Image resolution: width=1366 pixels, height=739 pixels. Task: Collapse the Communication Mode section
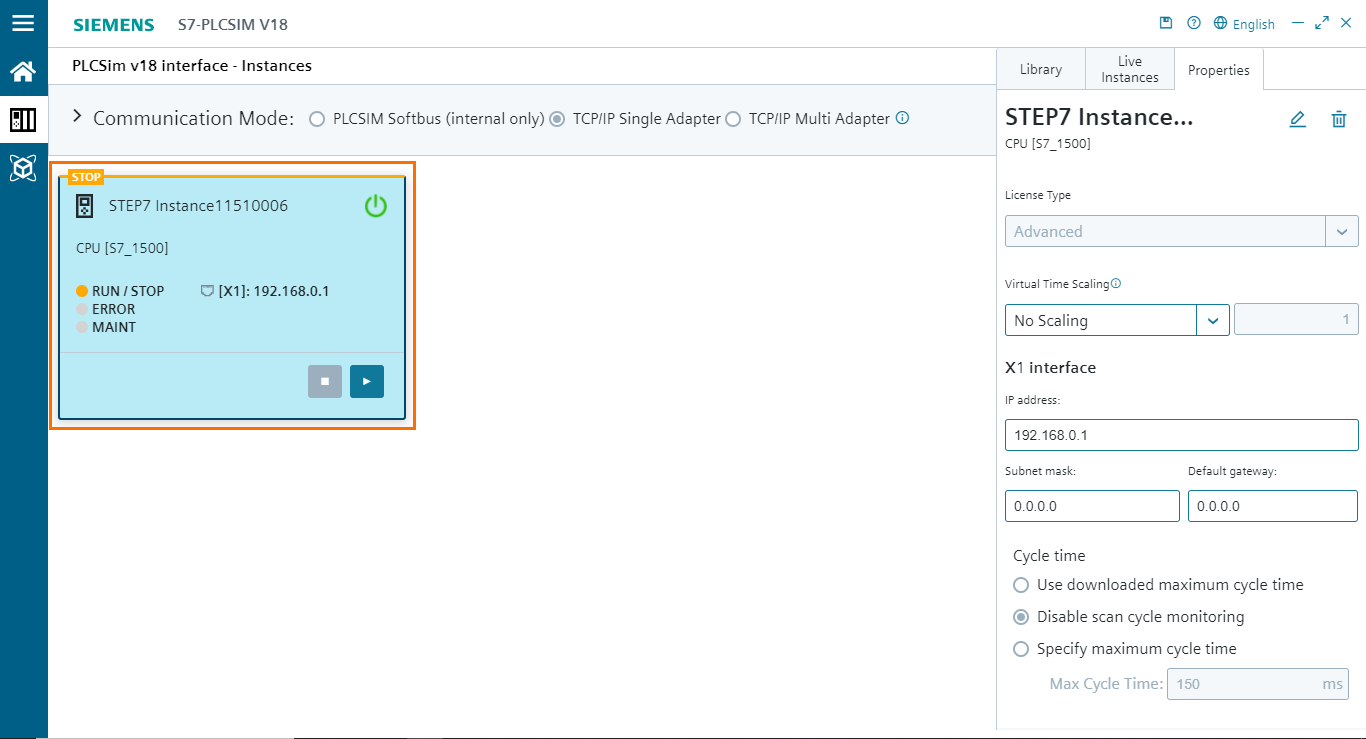pyautogui.click(x=77, y=117)
